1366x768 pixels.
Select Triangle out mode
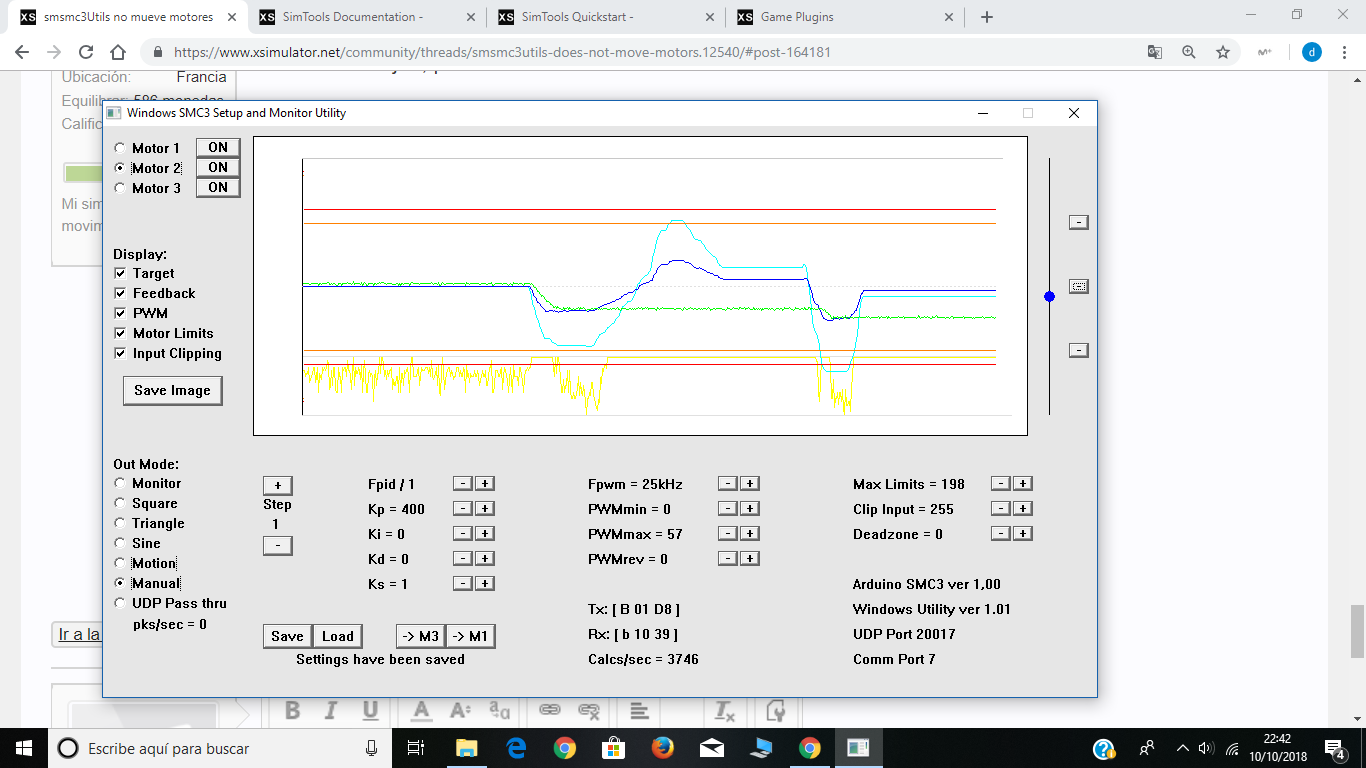[x=120, y=523]
